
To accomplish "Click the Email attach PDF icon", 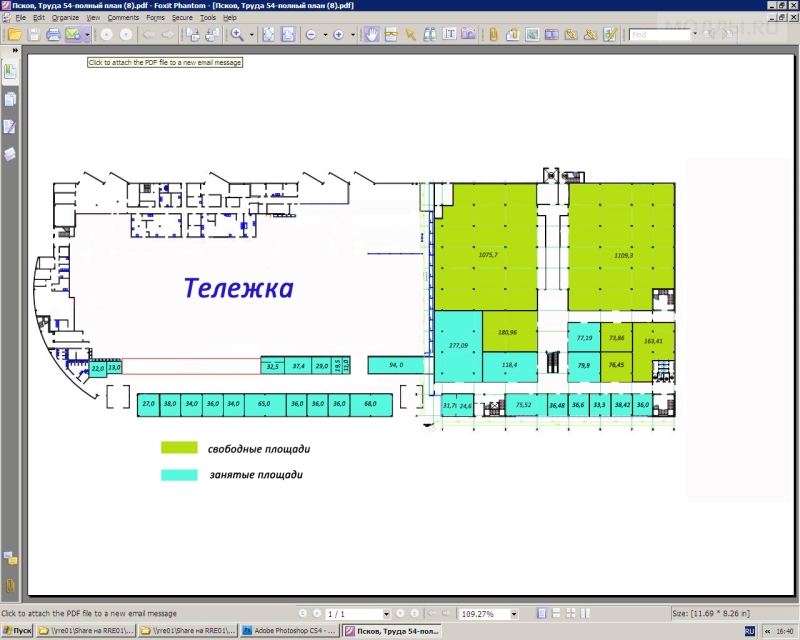I will (x=73, y=34).
